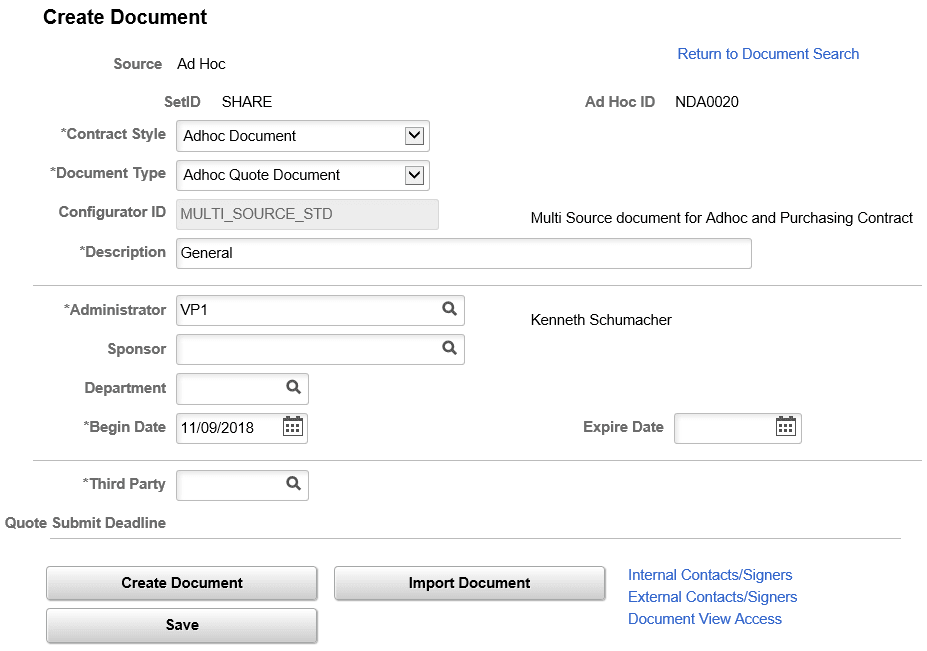Click the Create Document button
927x651 pixels.
(181, 583)
